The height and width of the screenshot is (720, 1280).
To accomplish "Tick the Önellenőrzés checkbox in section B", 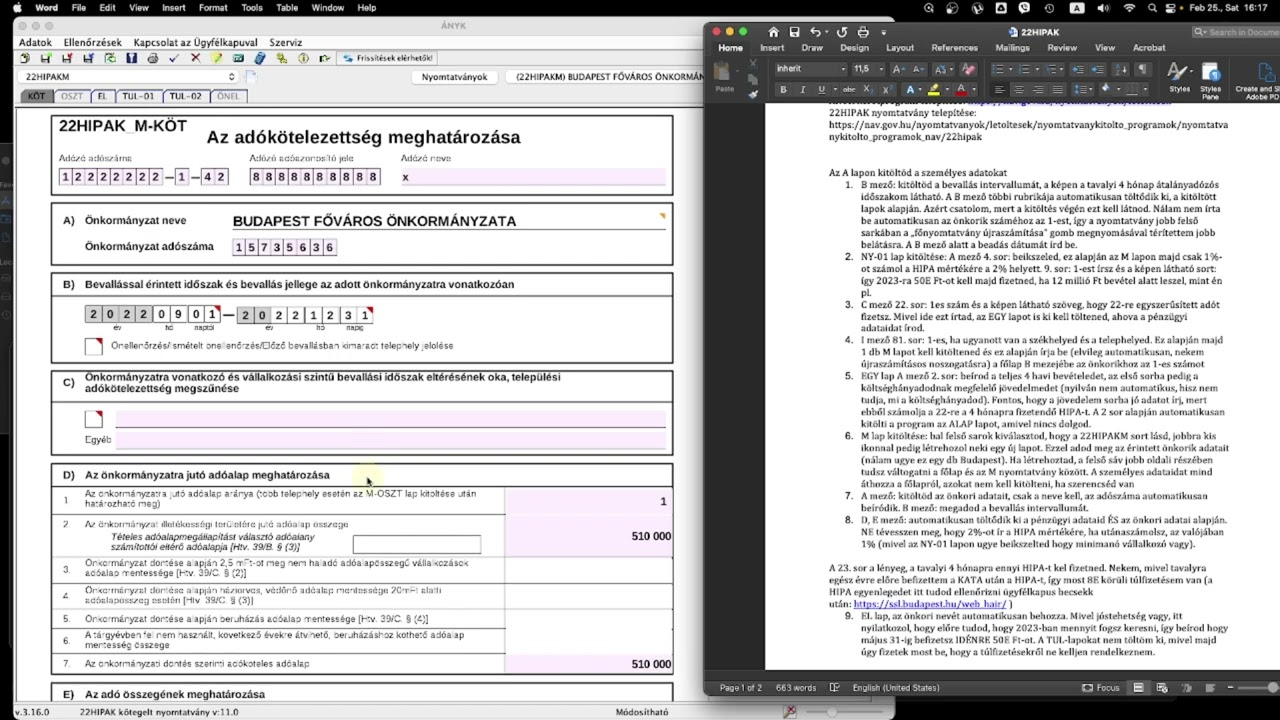I will 94,346.
